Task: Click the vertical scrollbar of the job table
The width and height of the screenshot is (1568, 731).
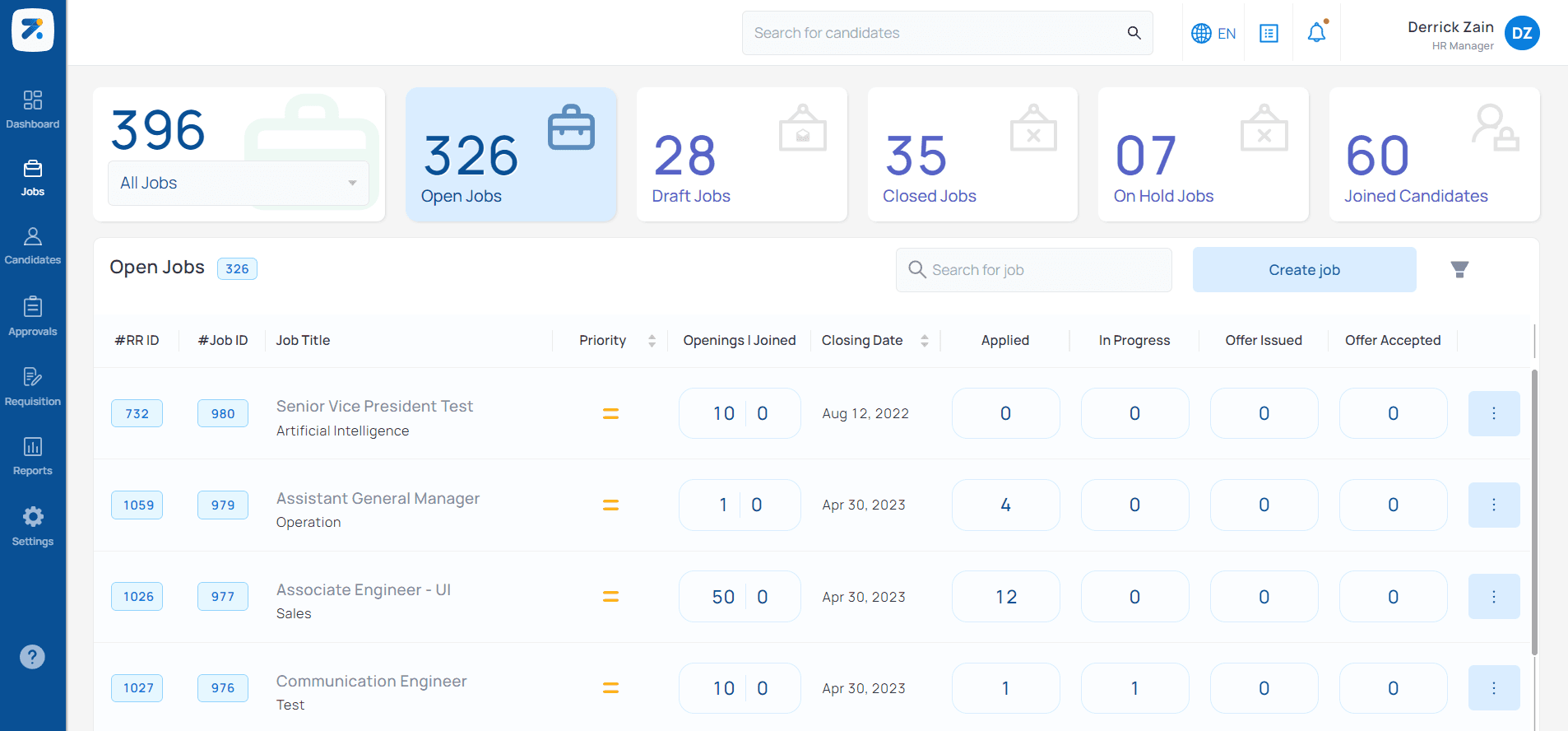Action: coord(1534,510)
